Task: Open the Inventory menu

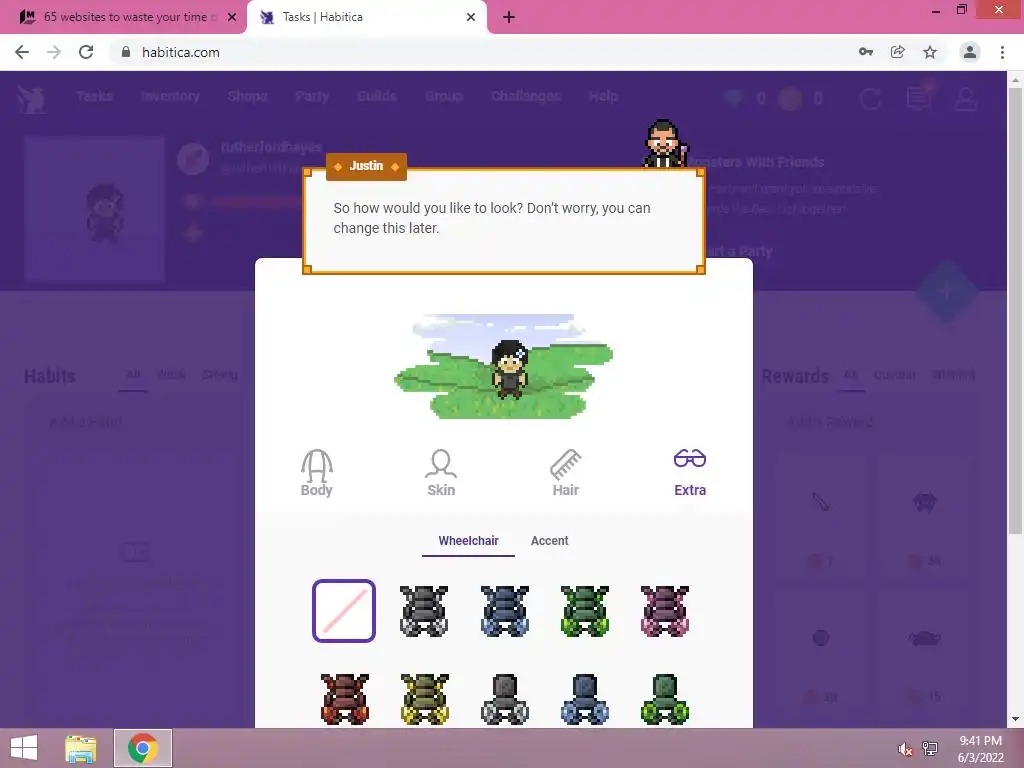Action: point(170,97)
